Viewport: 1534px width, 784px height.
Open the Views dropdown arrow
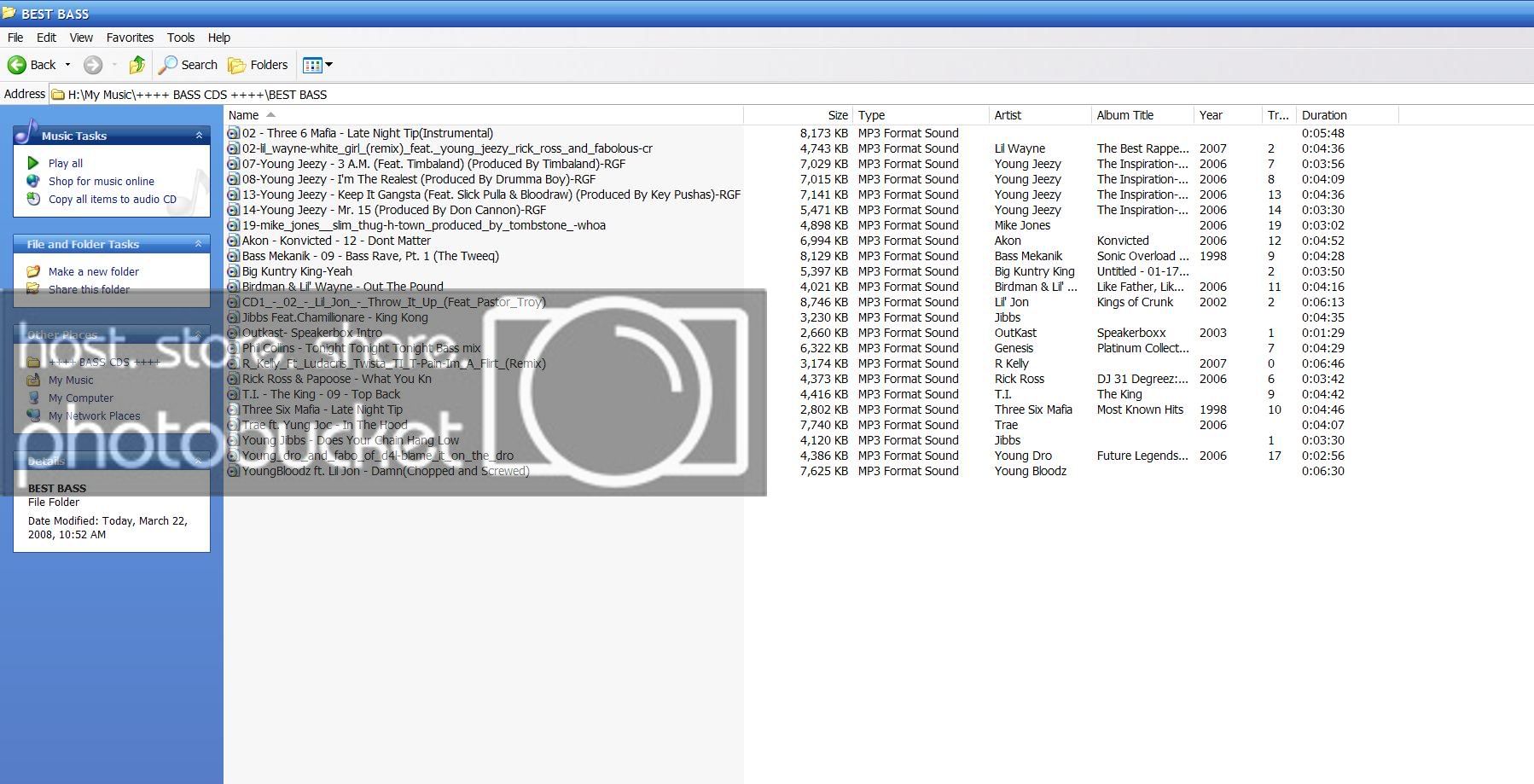pyautogui.click(x=328, y=65)
